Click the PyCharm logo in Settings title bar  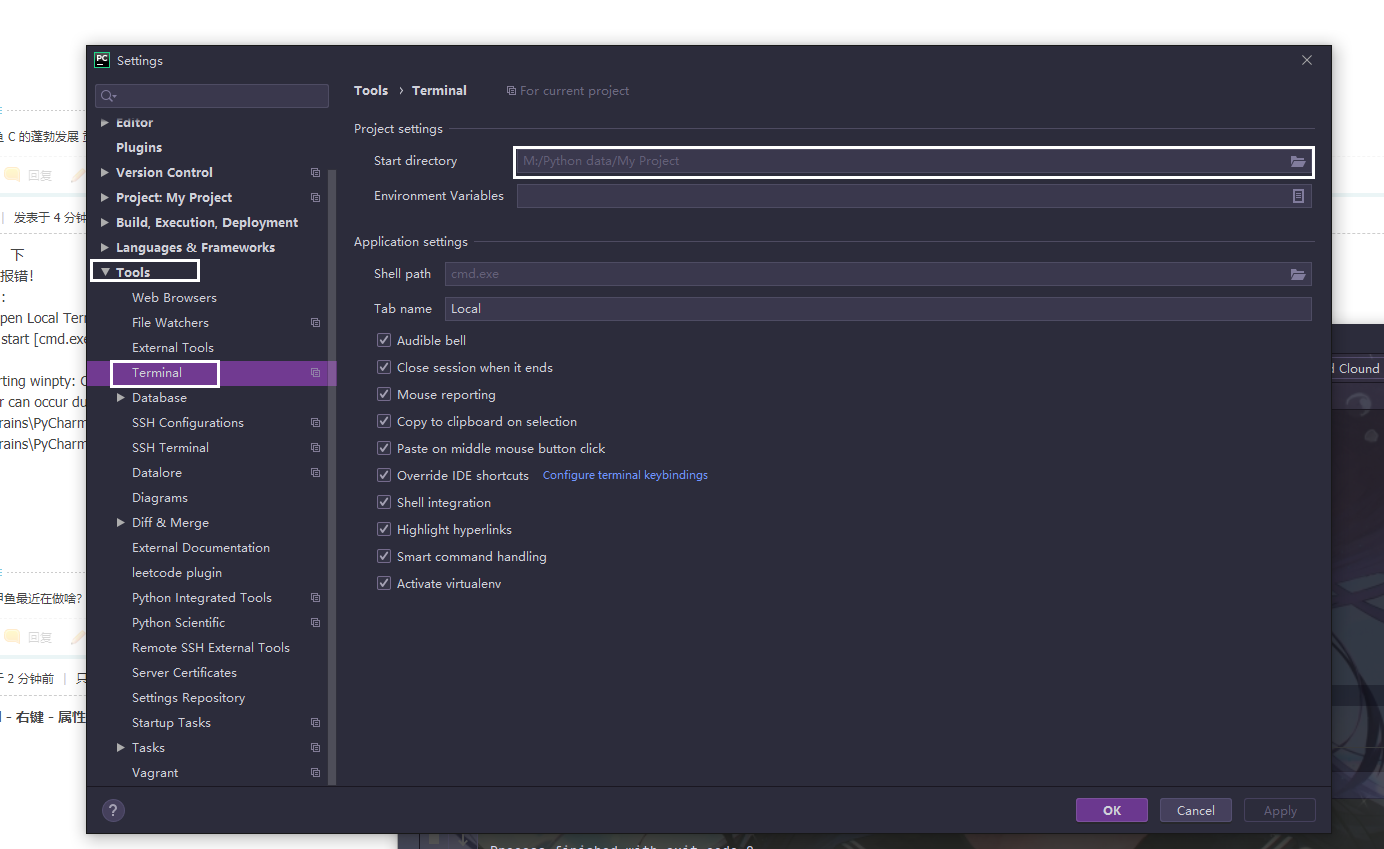point(102,60)
